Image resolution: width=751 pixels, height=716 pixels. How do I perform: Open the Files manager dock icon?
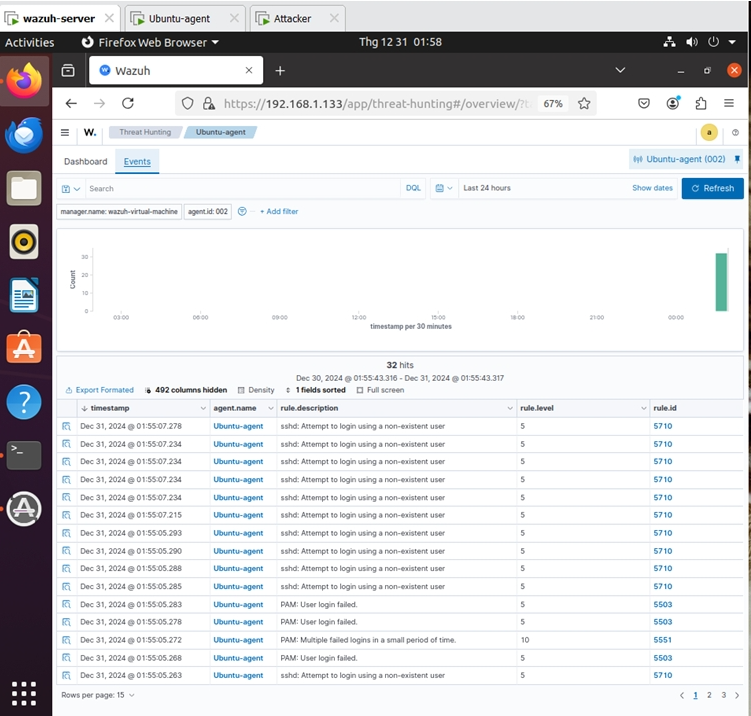click(24, 188)
